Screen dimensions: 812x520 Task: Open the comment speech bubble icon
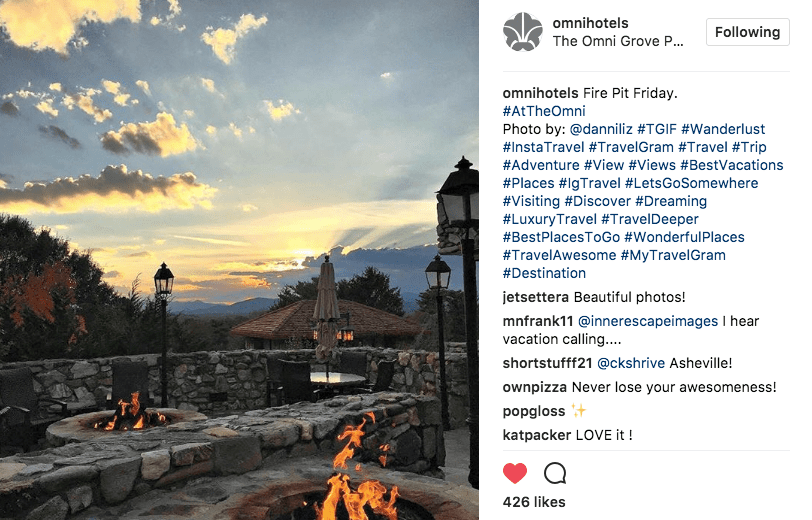pyautogui.click(x=555, y=473)
